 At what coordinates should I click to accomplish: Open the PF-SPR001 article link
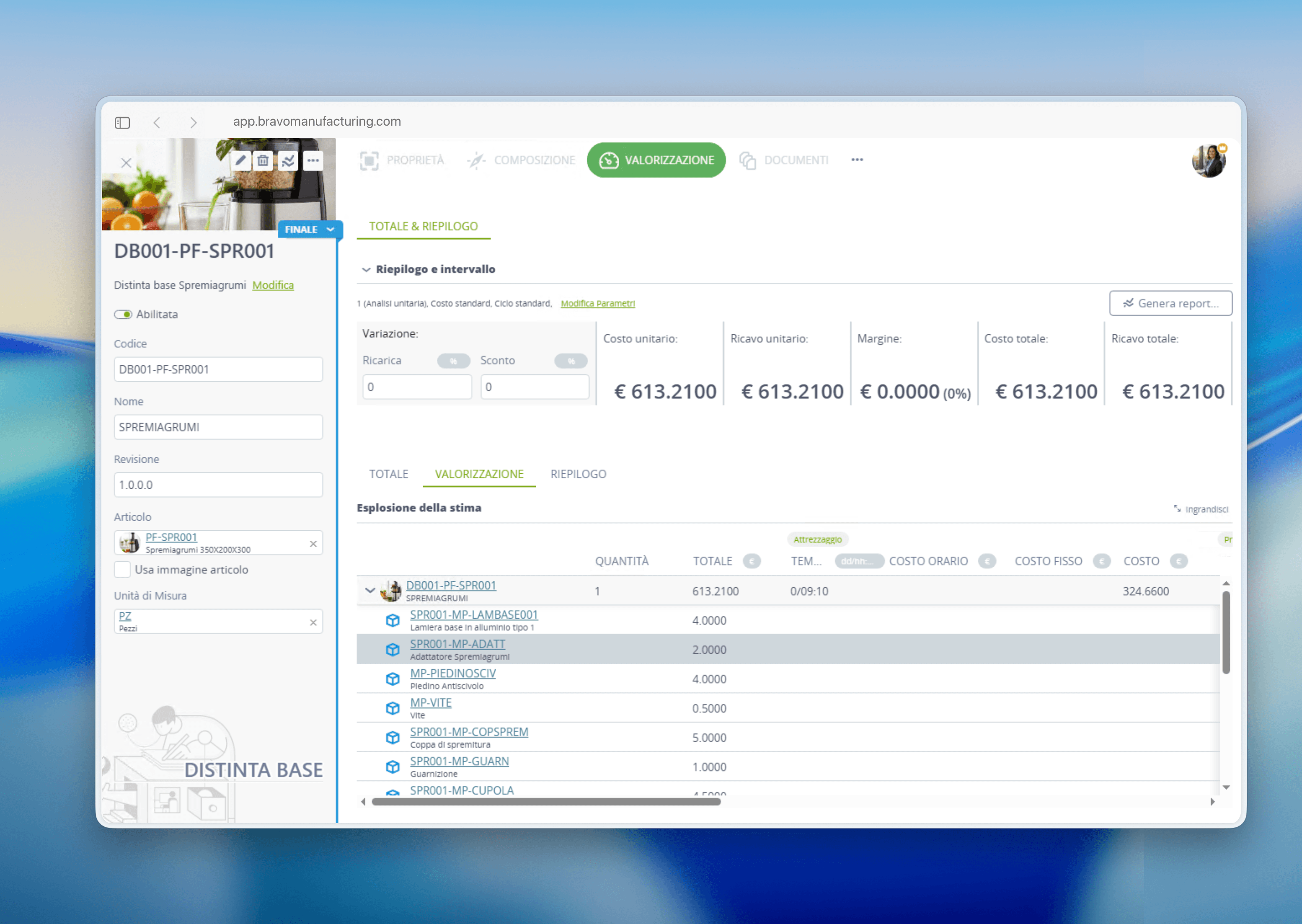point(171,537)
